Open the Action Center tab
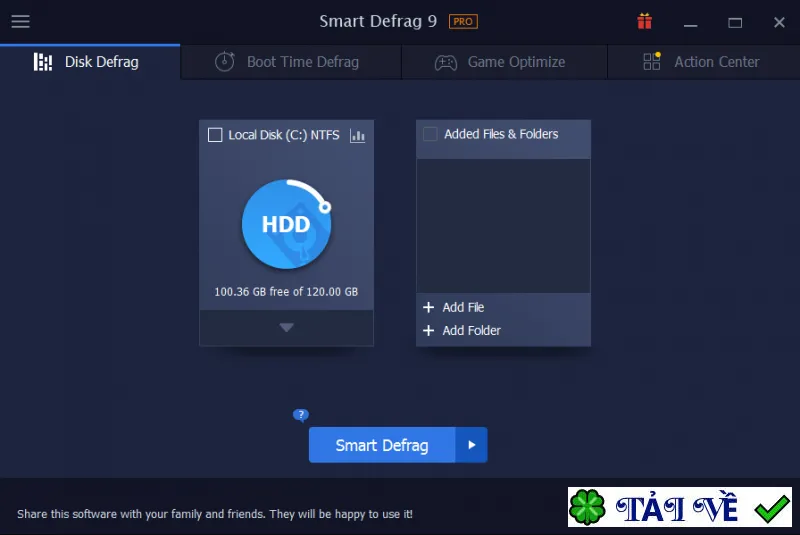The height and width of the screenshot is (535, 800). pyautogui.click(x=704, y=62)
